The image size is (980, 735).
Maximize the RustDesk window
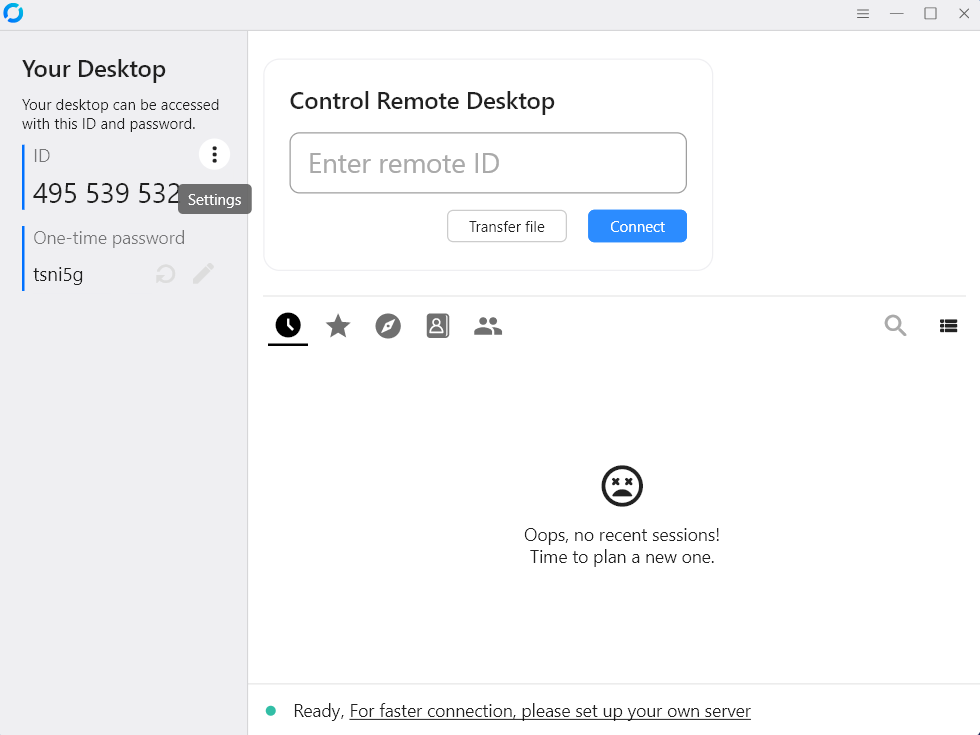[x=930, y=14]
